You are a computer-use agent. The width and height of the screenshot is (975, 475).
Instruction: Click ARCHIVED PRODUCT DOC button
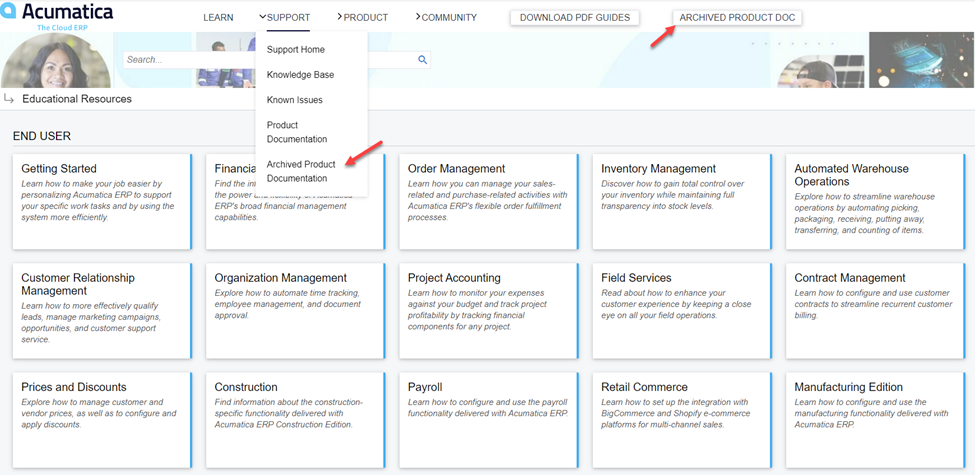click(737, 17)
